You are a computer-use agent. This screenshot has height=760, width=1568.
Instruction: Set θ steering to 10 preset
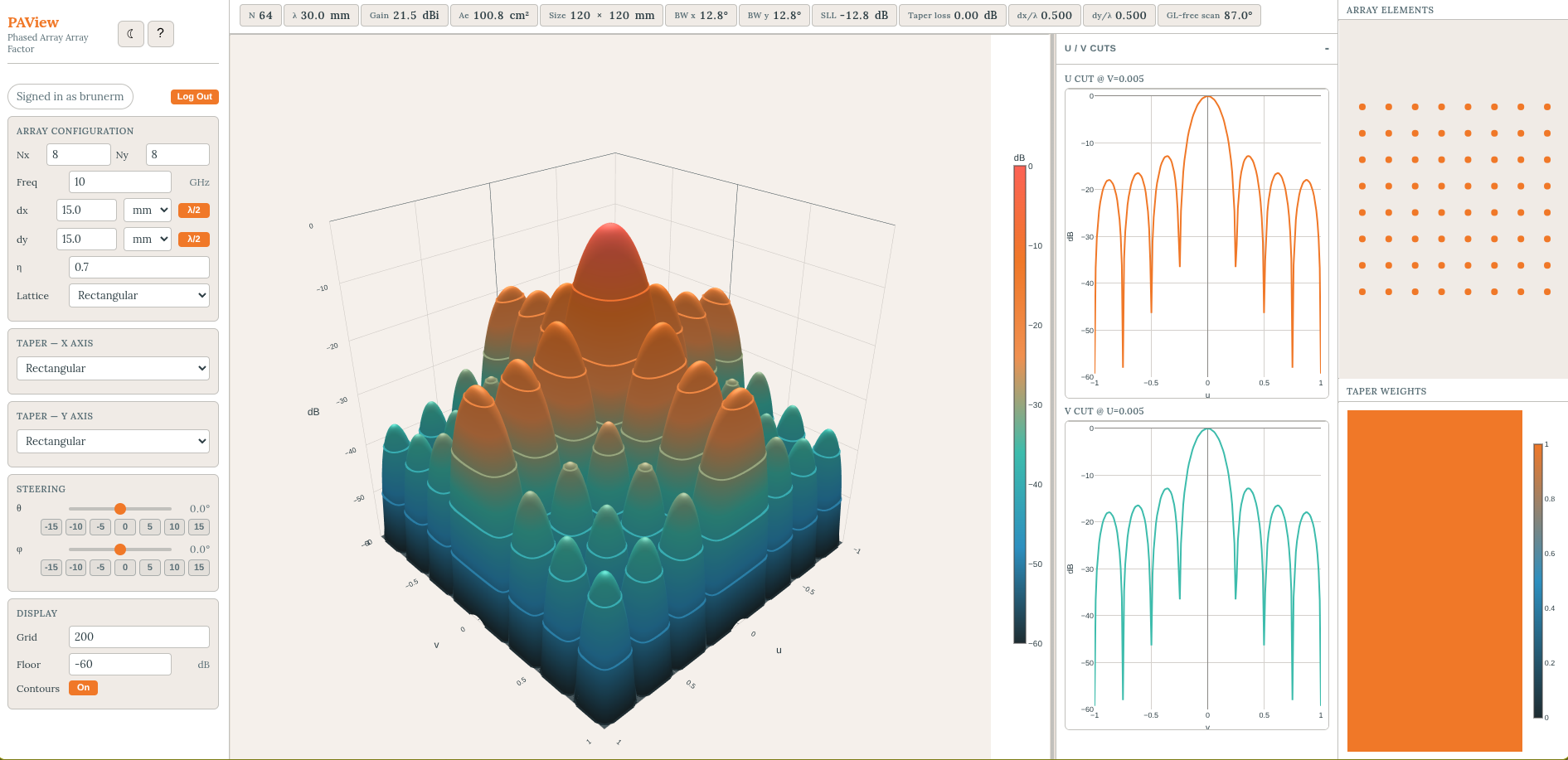click(x=174, y=527)
